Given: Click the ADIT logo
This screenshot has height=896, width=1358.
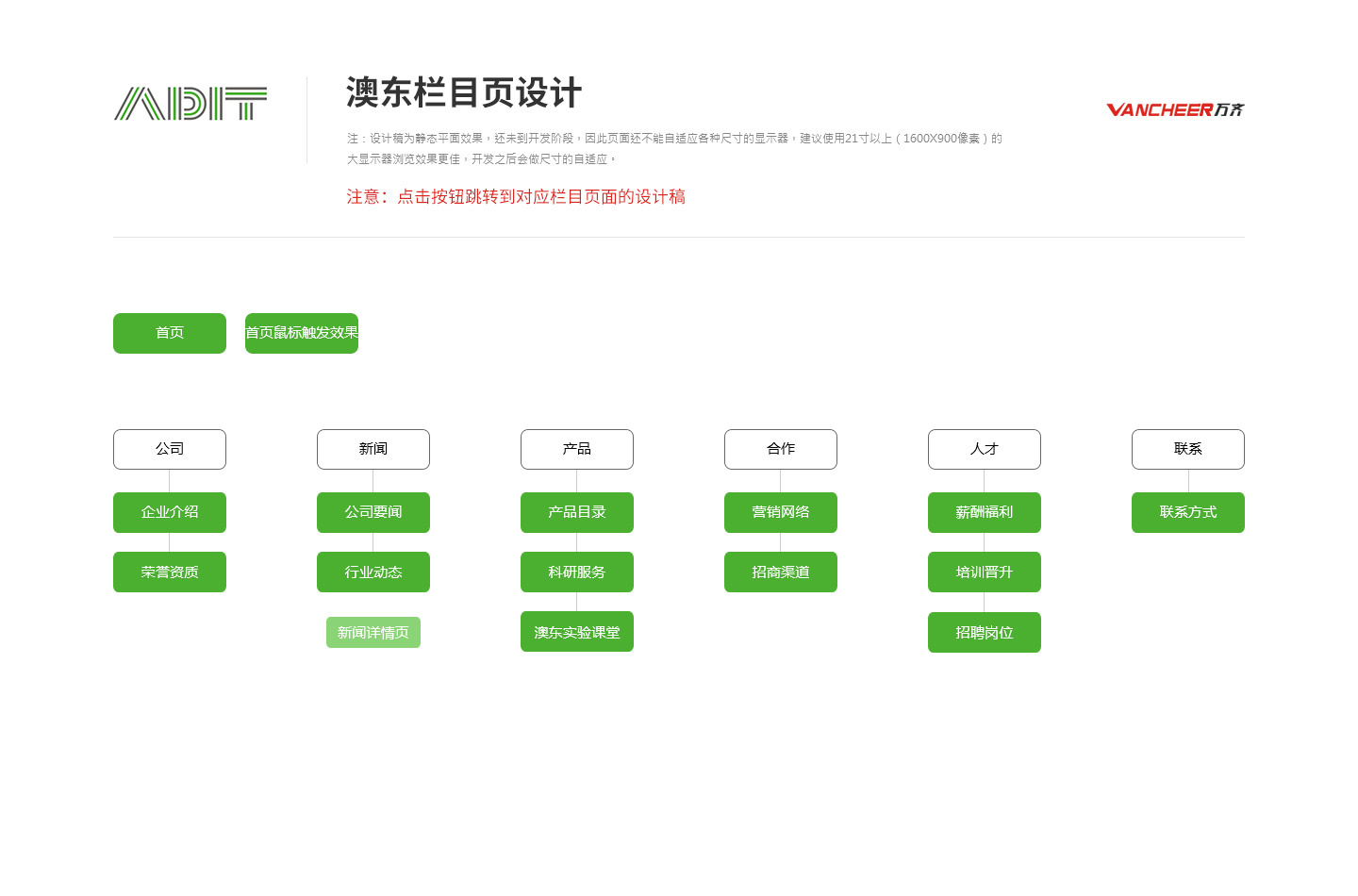Looking at the screenshot, I should pyautogui.click(x=190, y=104).
